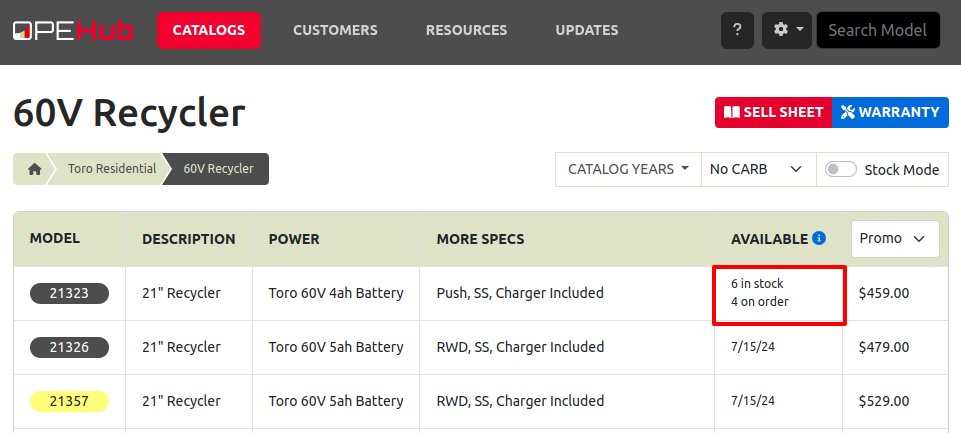Click 7/15/24 date in 21326 row

point(753,347)
